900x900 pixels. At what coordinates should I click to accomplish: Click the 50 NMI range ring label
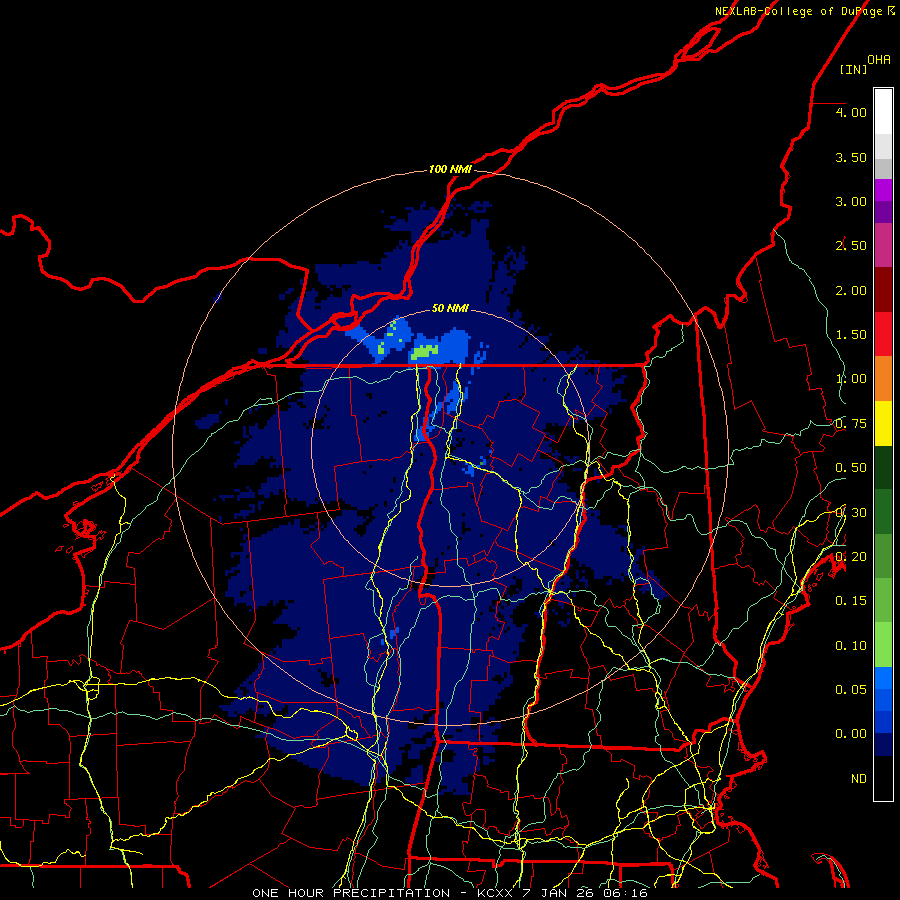450,308
